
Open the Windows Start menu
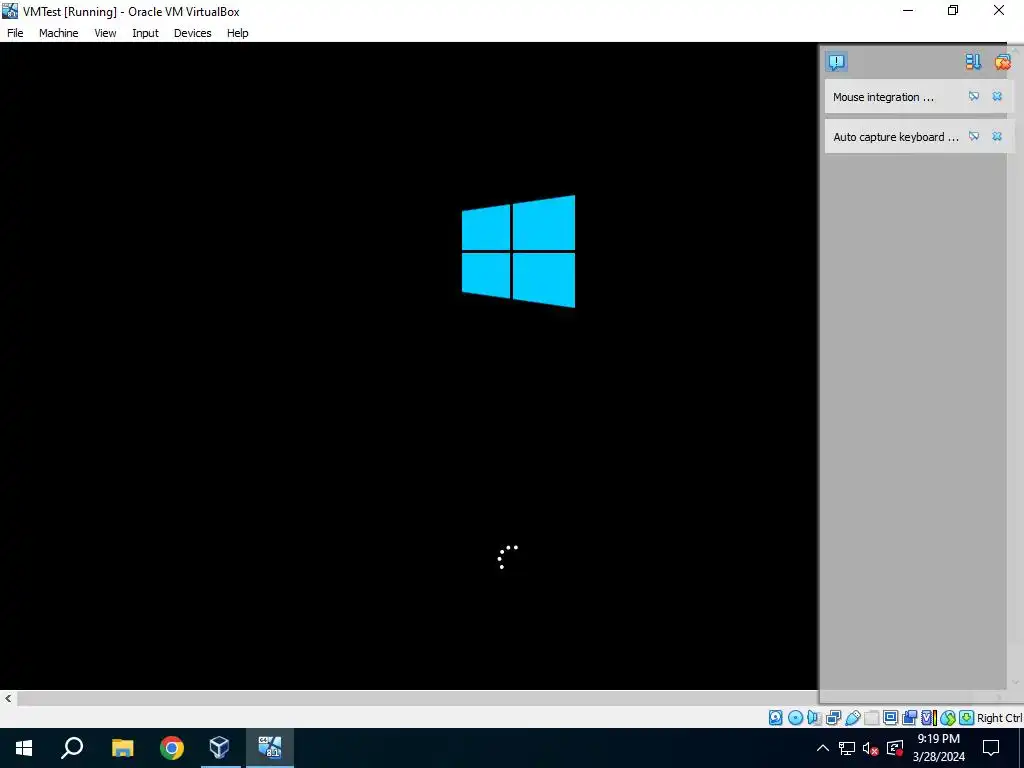pyautogui.click(x=24, y=748)
